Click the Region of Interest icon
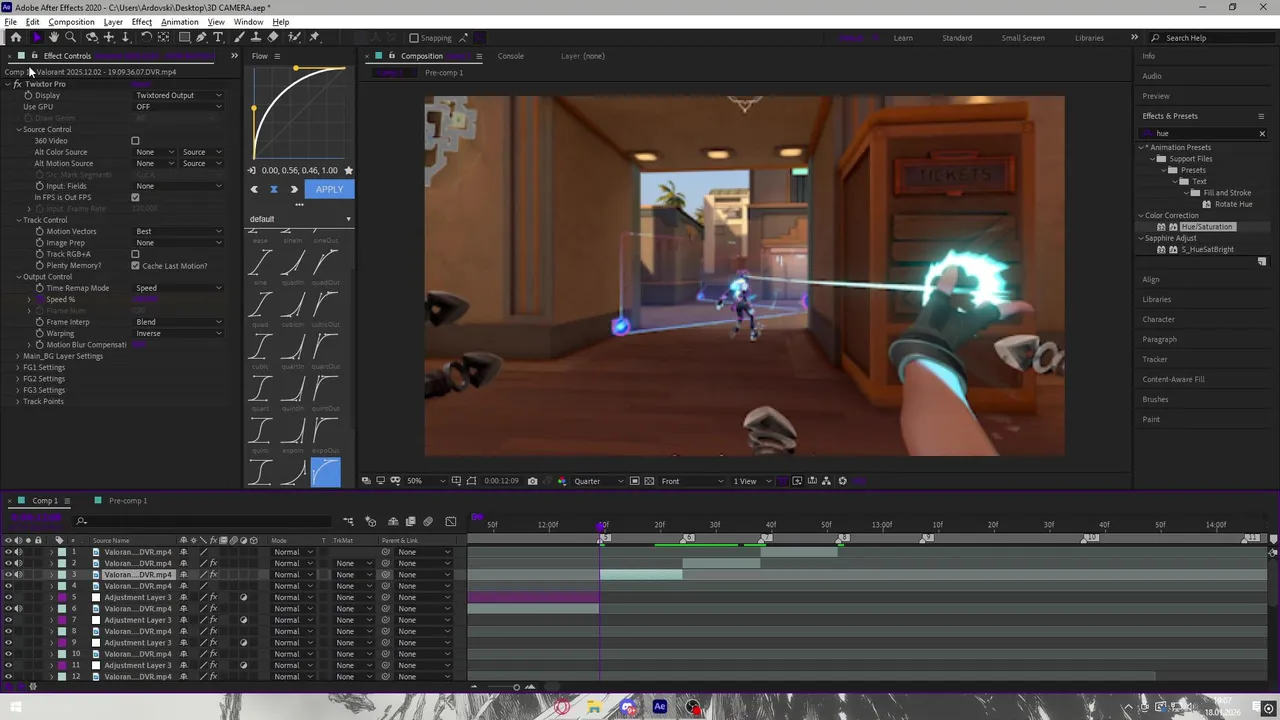This screenshot has width=1280, height=720. pyautogui.click(x=634, y=481)
